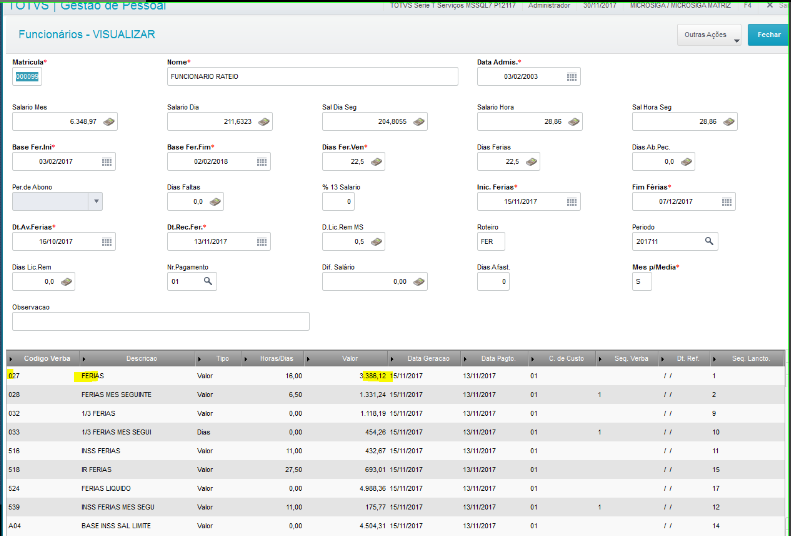Sort by Seq. Verba column header
This screenshot has height=536, width=791.
627,359
